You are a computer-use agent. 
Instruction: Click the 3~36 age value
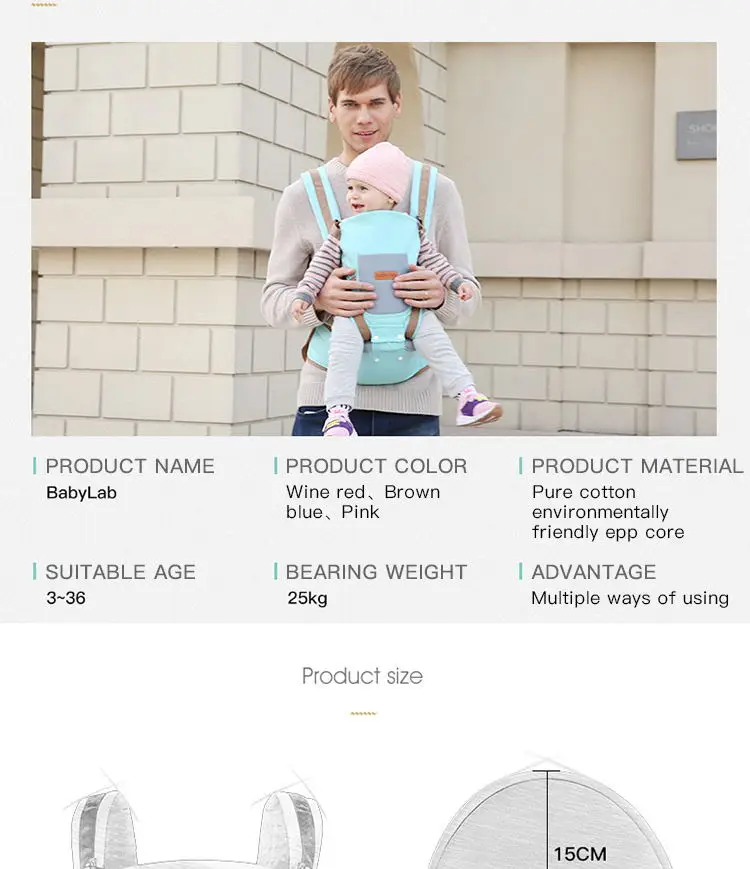[66, 599]
